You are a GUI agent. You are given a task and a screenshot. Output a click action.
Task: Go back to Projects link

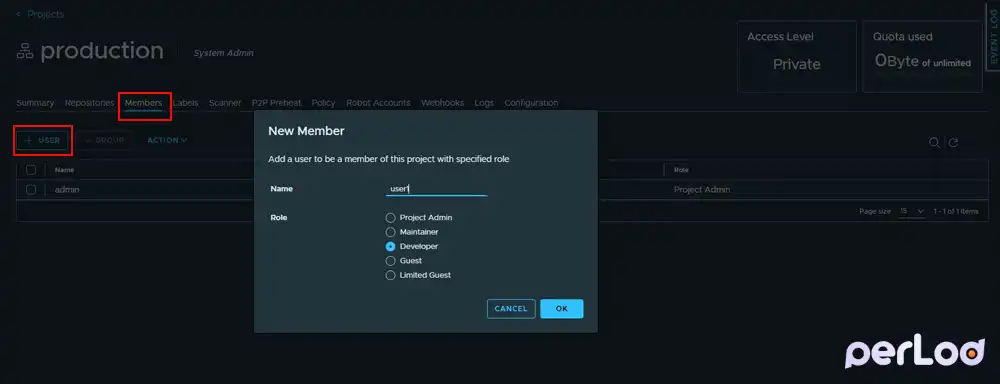(40, 14)
